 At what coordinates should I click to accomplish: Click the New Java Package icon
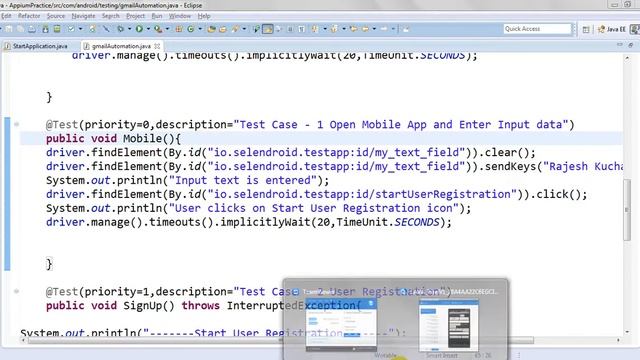178,29
